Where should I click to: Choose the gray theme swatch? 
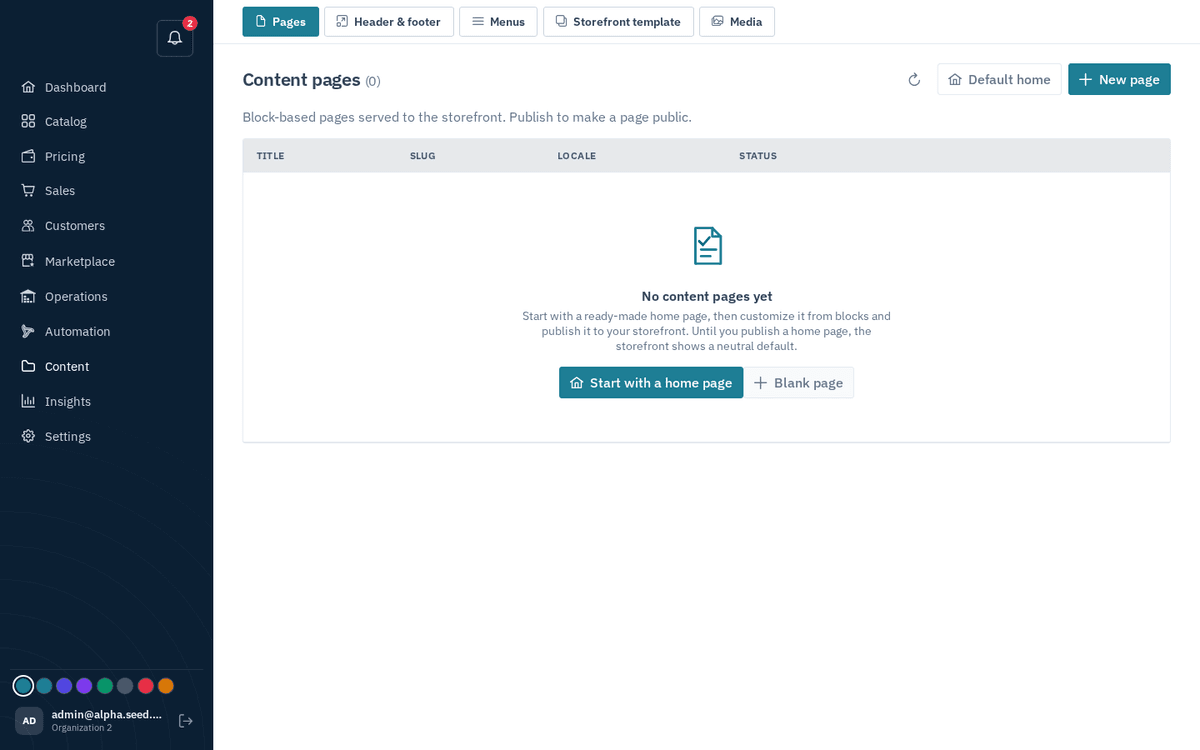(x=125, y=686)
